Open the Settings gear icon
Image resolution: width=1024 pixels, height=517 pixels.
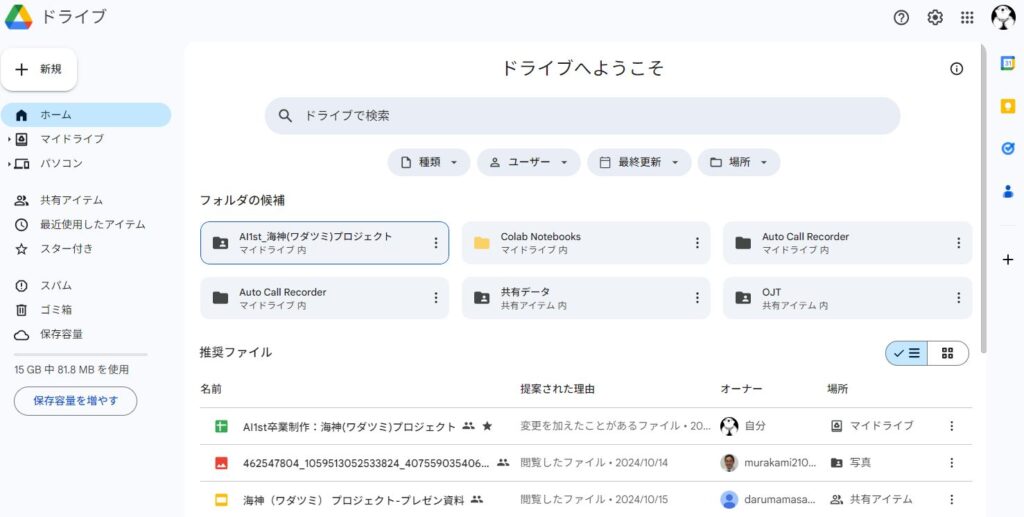[x=935, y=18]
